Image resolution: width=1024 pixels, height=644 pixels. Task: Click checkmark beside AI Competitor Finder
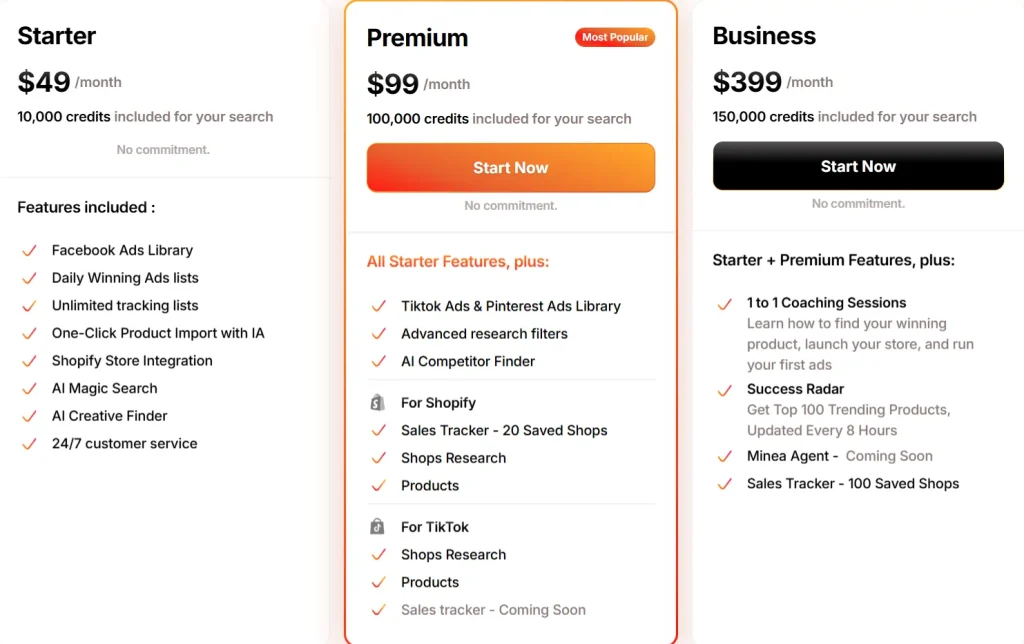pos(379,361)
